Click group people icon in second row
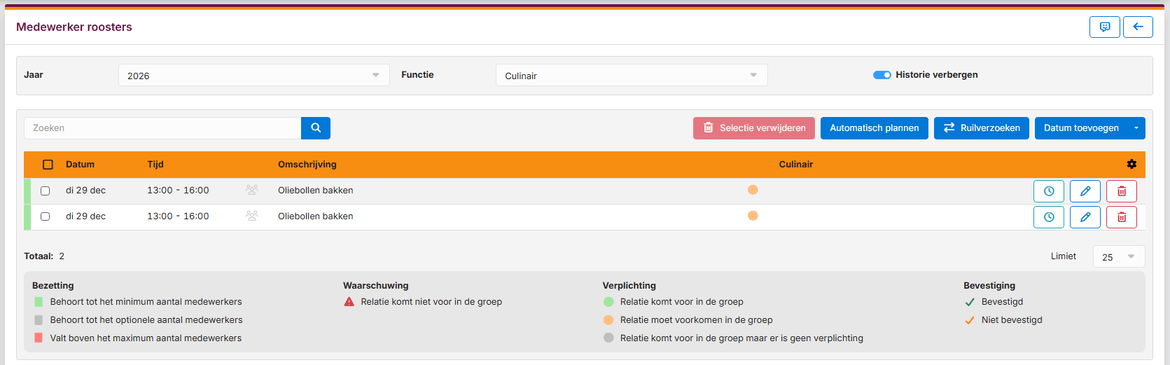Screen dimensions: 1170x365 point(251,216)
